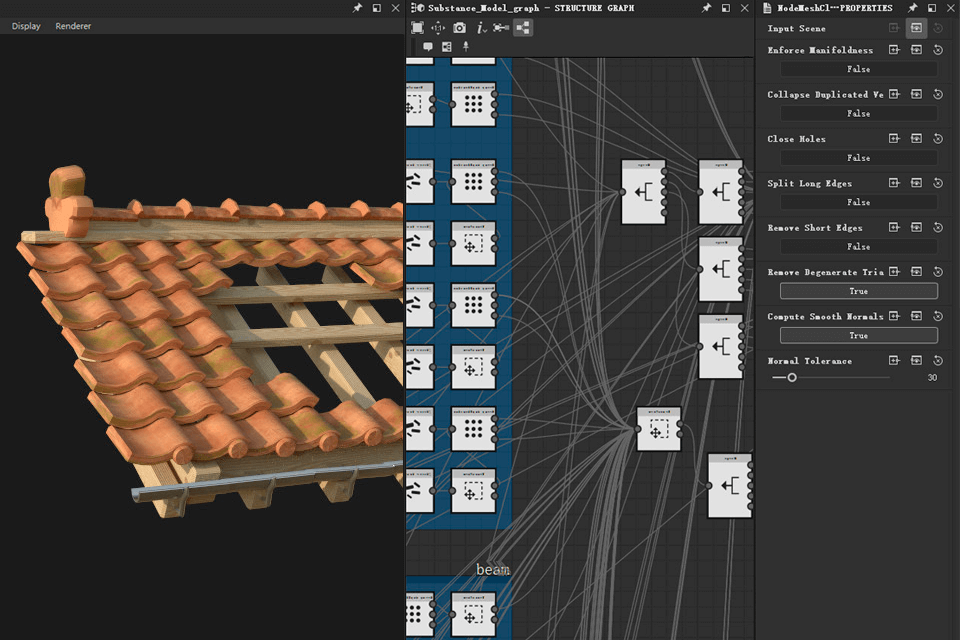Screen dimensions: 960x640
Task: Click the fit-graph-to-view frame icon
Action: [x=418, y=28]
